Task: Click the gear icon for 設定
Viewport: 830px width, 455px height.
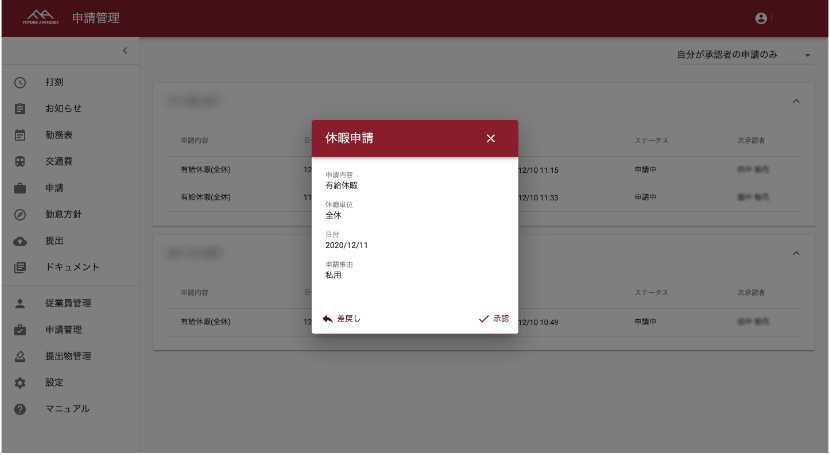Action: pos(20,383)
